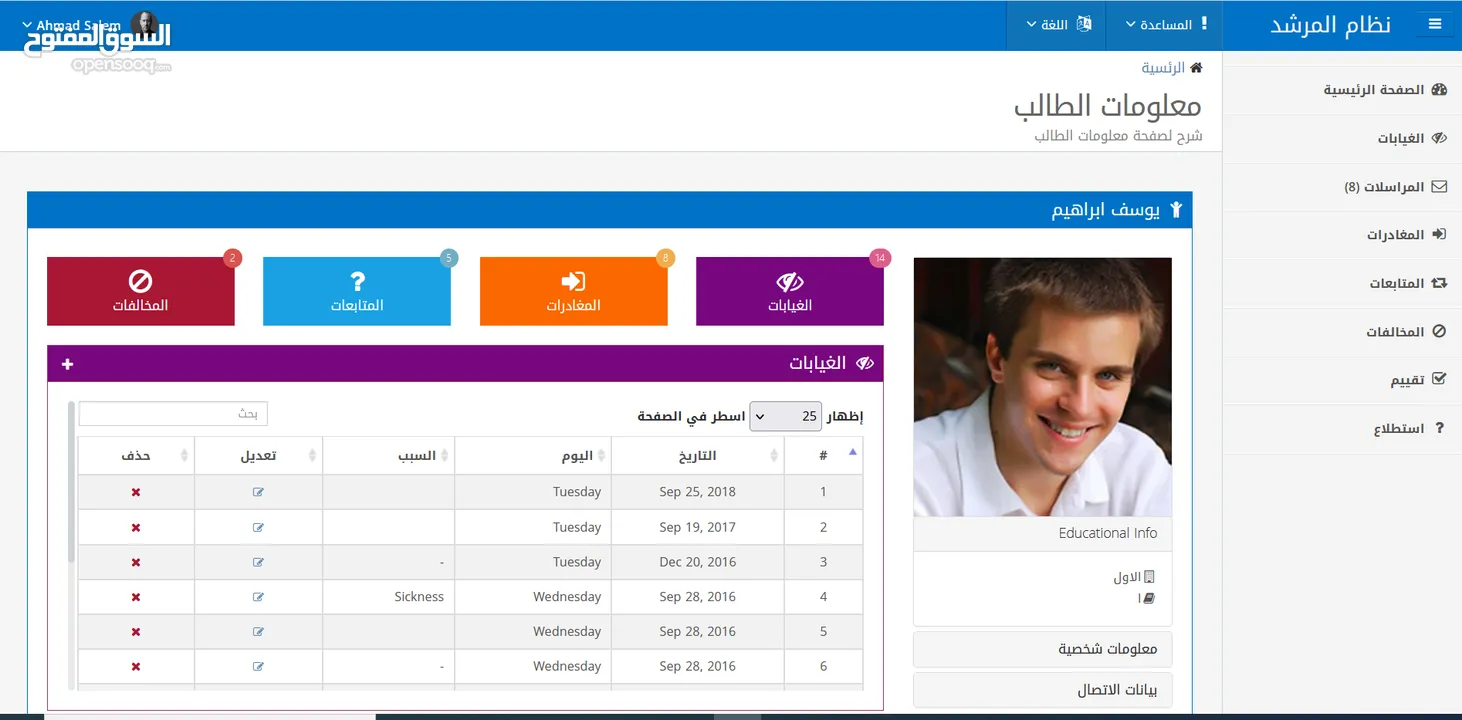Click the student photo of يوسف ابراهيم

coord(1043,387)
